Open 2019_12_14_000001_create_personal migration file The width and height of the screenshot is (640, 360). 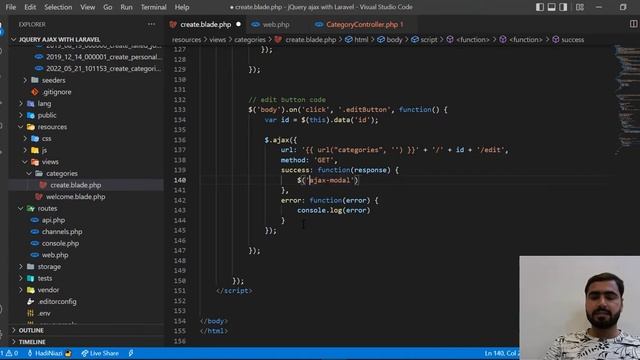[x=103, y=57]
